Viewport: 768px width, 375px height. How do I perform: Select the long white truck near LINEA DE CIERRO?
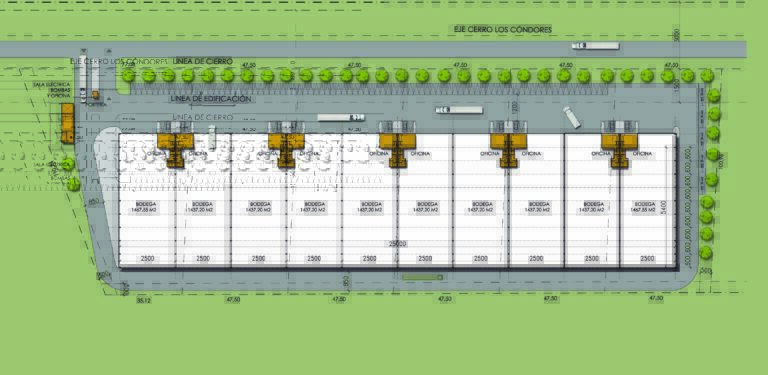341,117
